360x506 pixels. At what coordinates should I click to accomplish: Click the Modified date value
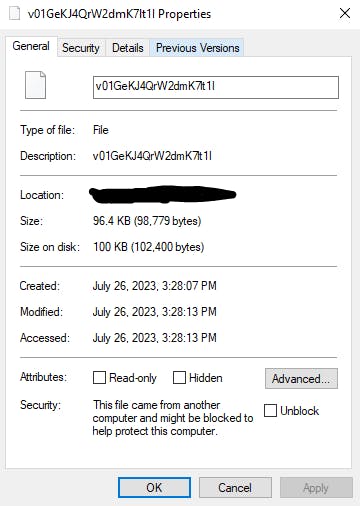click(155, 312)
